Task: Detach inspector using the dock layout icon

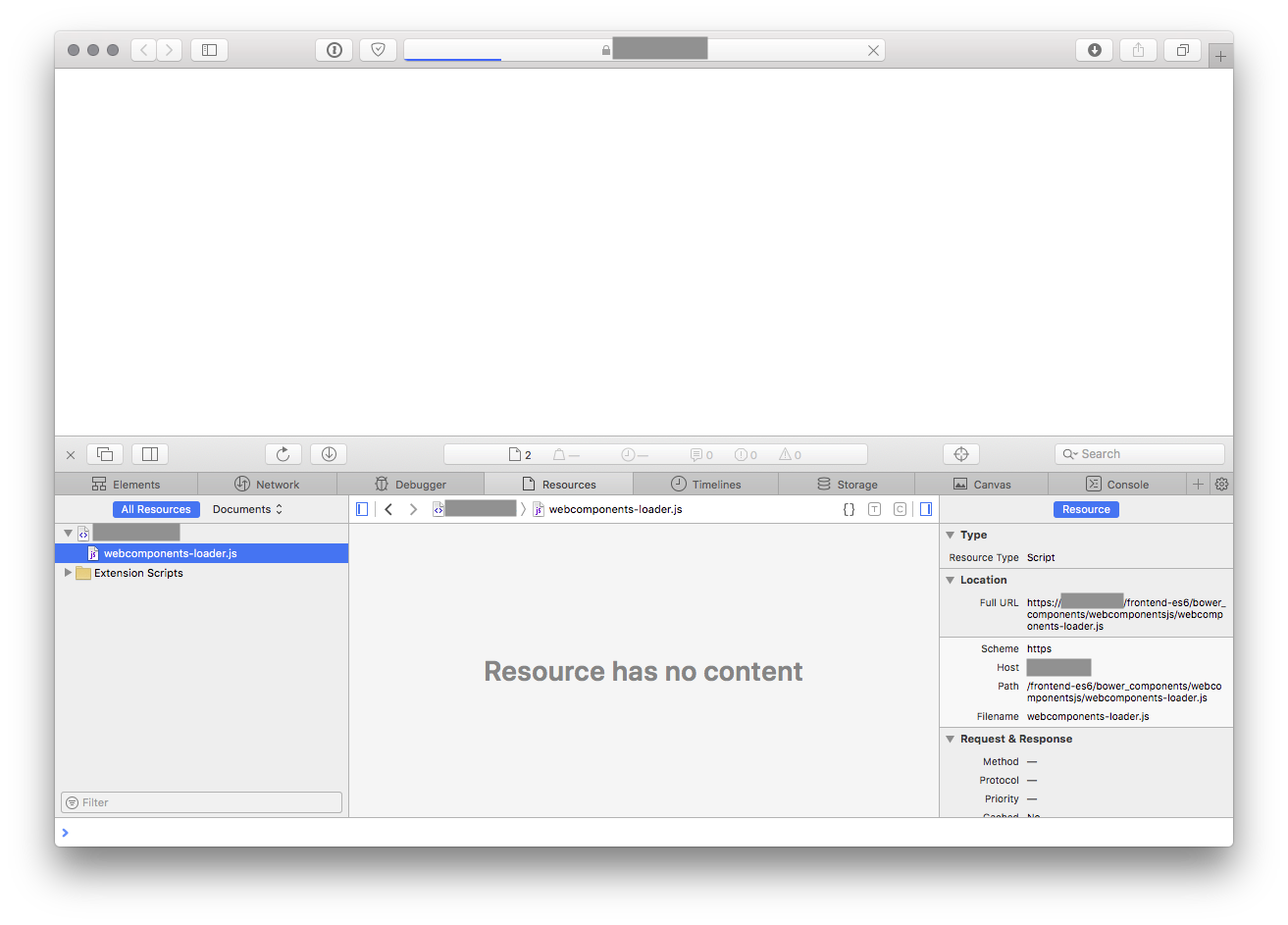Action: (x=105, y=453)
